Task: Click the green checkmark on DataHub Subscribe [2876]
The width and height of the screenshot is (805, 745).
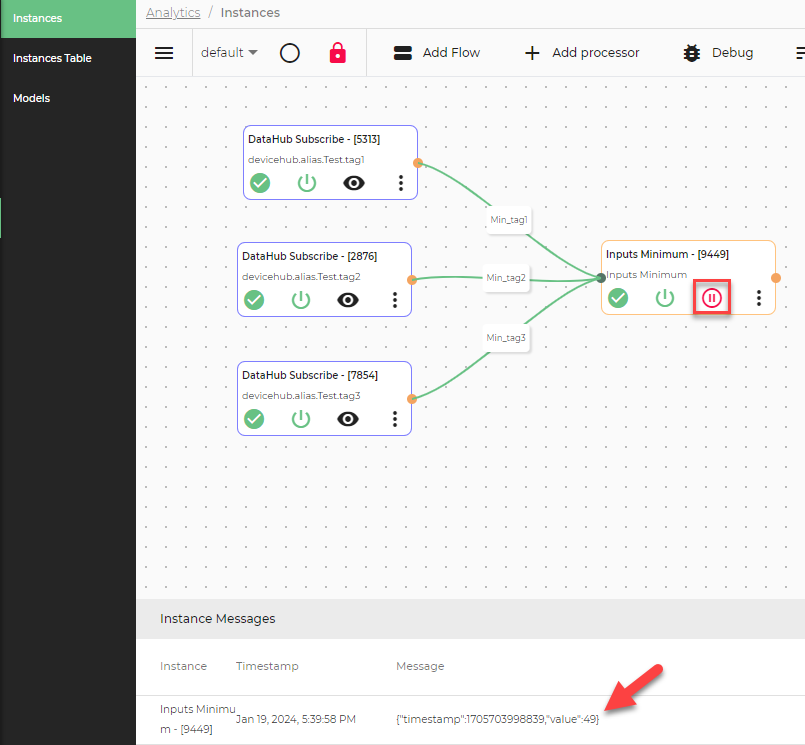Action: 255,299
